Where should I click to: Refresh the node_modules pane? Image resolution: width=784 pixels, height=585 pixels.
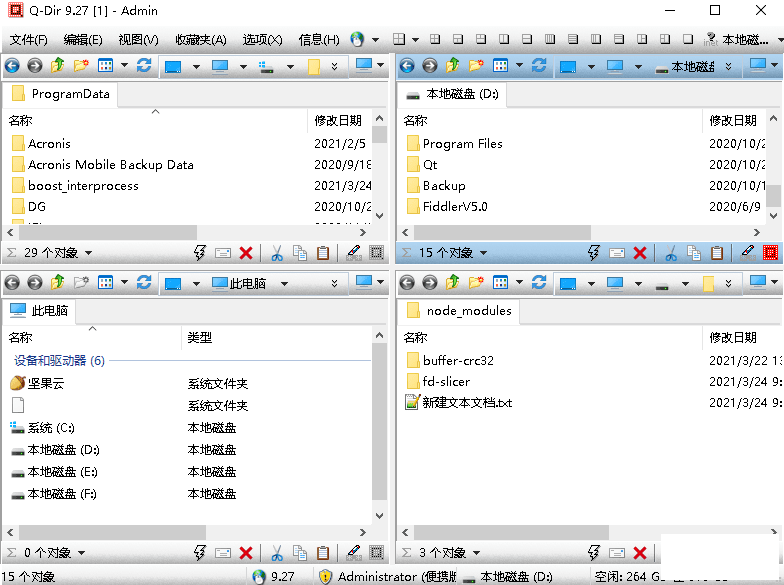539,283
